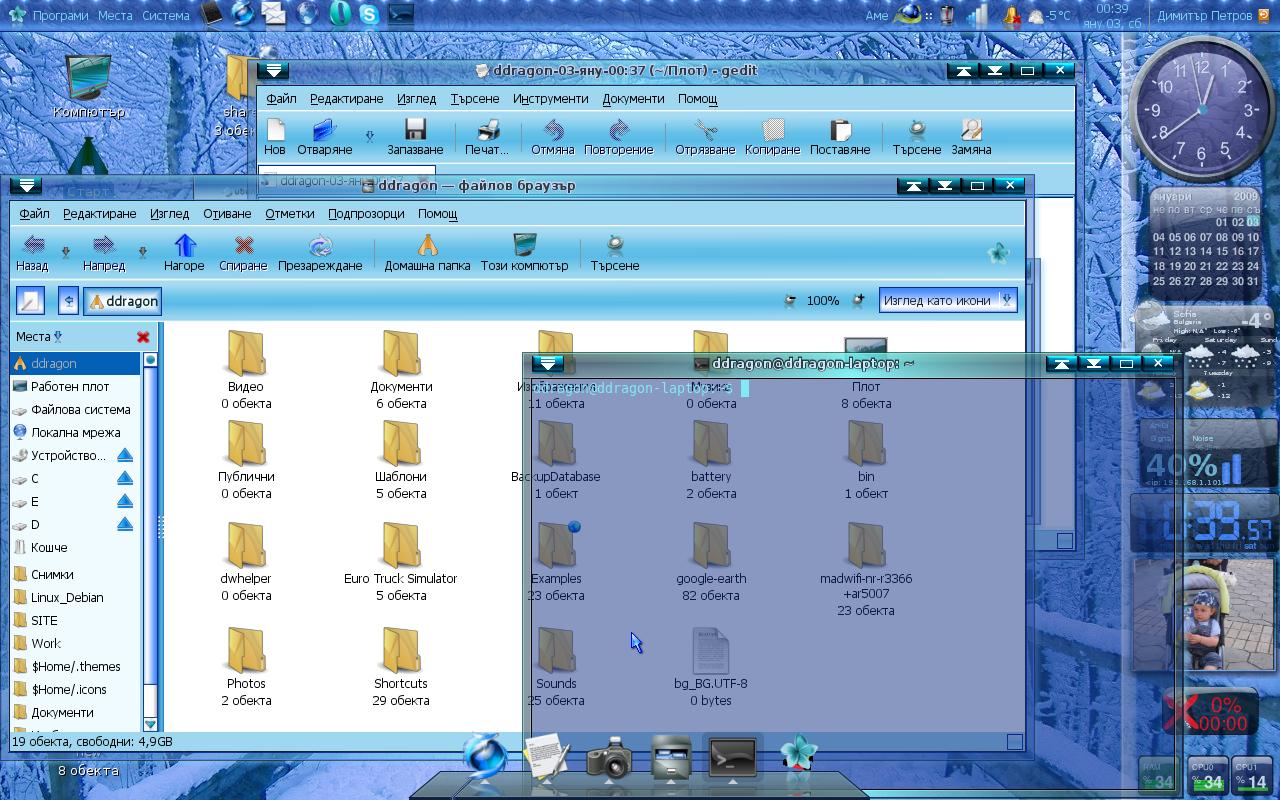The height and width of the screenshot is (800, 1280).
Task: Paste with the Поставяне icon in gedit
Action: click(840, 130)
